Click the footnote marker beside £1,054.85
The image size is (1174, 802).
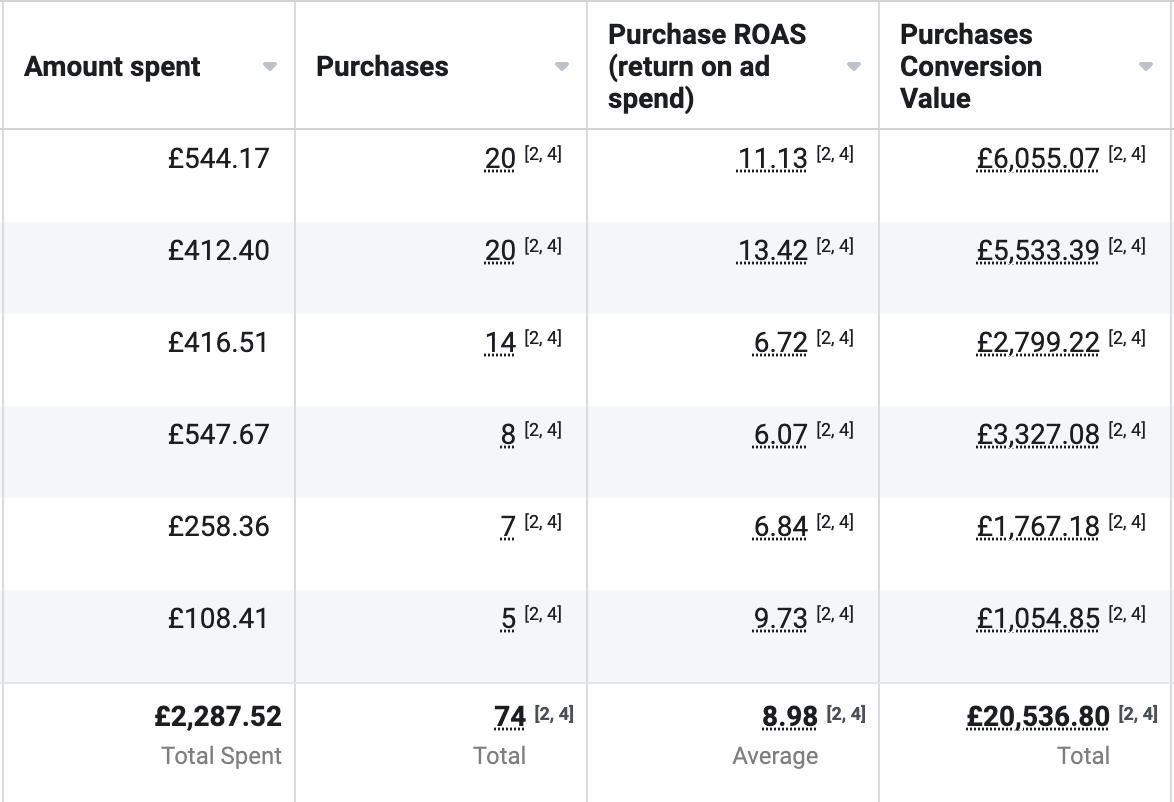[1127, 614]
